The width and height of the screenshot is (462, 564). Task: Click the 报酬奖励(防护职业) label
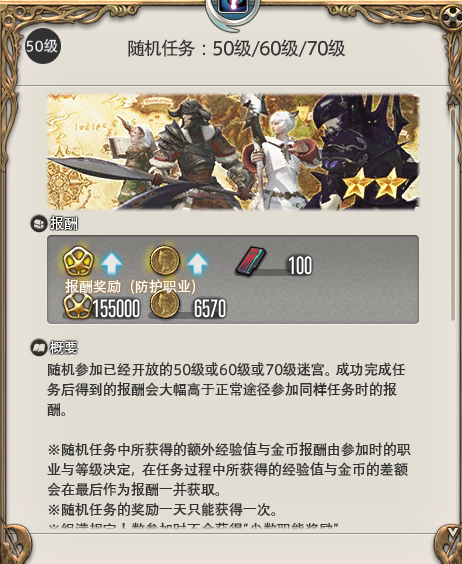131,287
